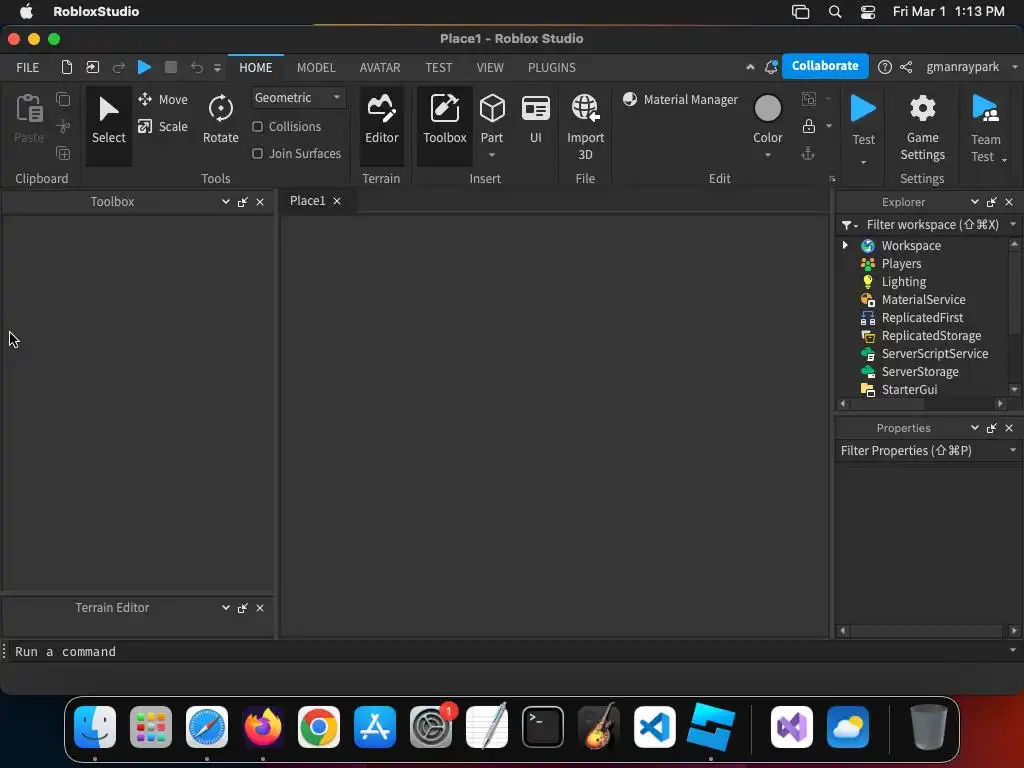Click the play icon in quick access bar

(144, 67)
